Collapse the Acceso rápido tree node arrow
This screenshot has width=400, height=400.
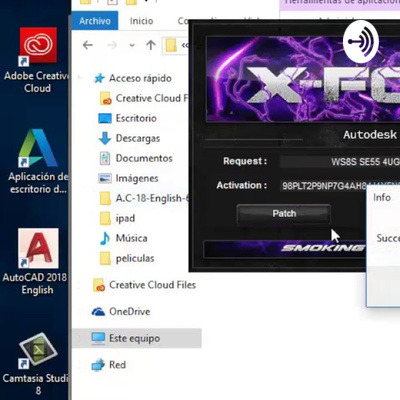click(x=80, y=78)
